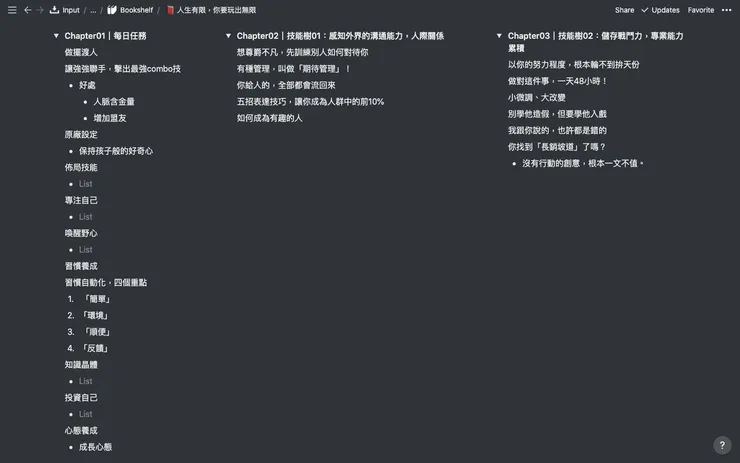Click empty List placeholder under 佈局技能
Image resolution: width=740 pixels, height=463 pixels.
tap(85, 184)
